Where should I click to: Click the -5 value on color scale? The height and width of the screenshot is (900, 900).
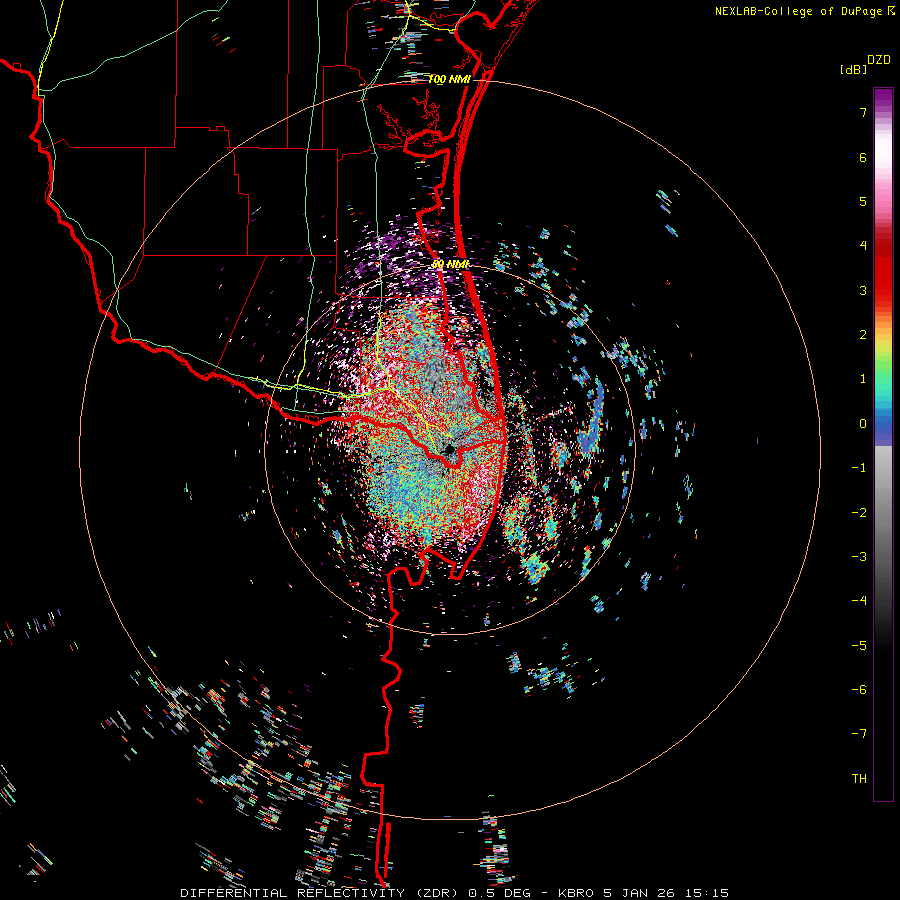(x=859, y=646)
